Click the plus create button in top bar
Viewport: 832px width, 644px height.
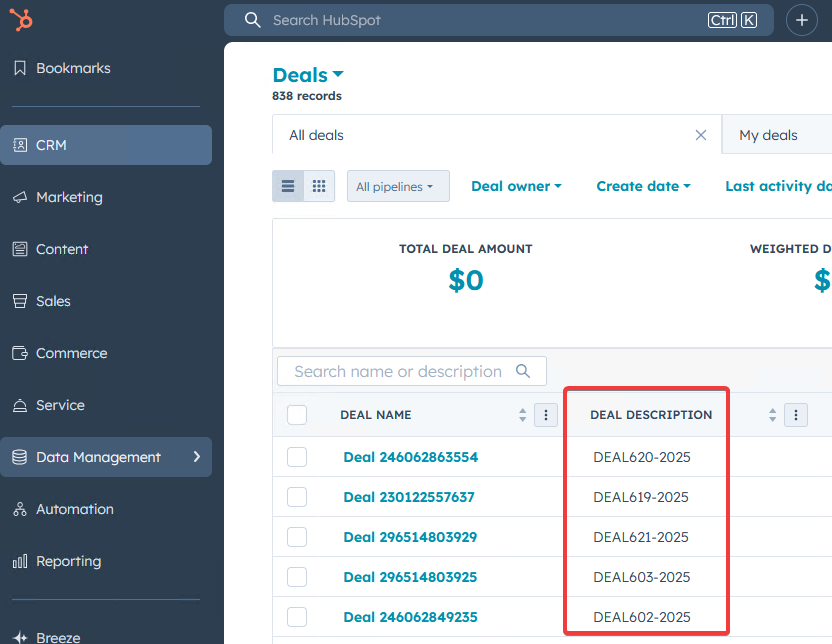801,20
